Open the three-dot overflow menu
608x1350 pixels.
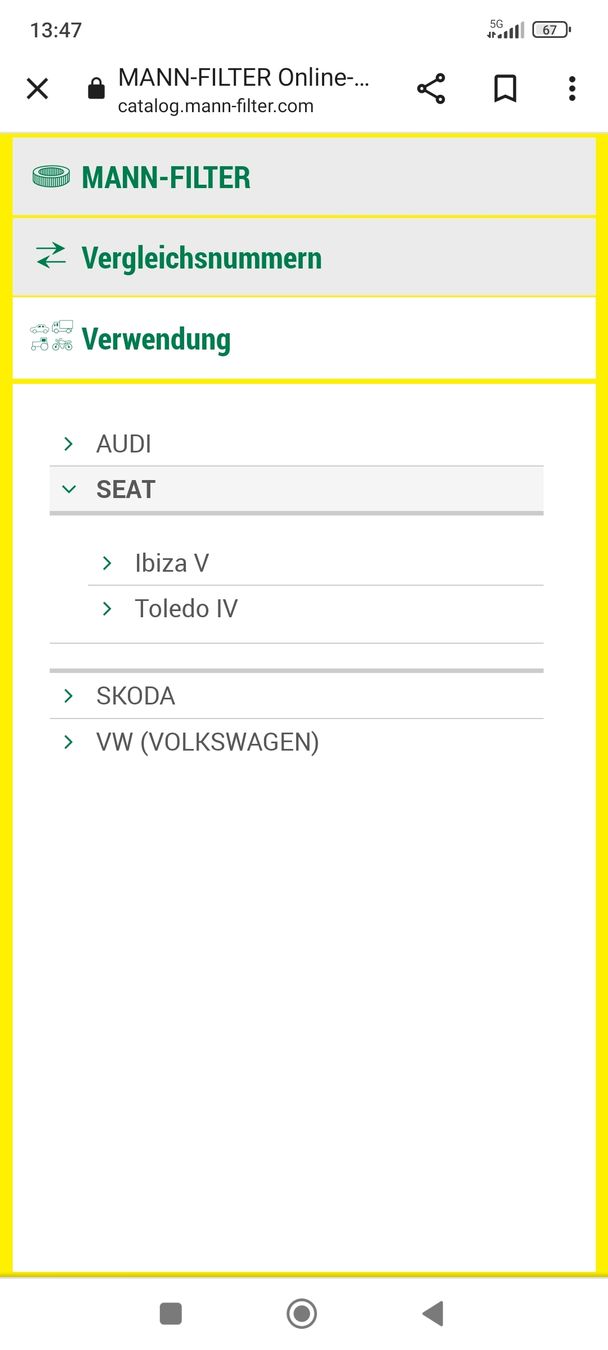click(x=572, y=89)
